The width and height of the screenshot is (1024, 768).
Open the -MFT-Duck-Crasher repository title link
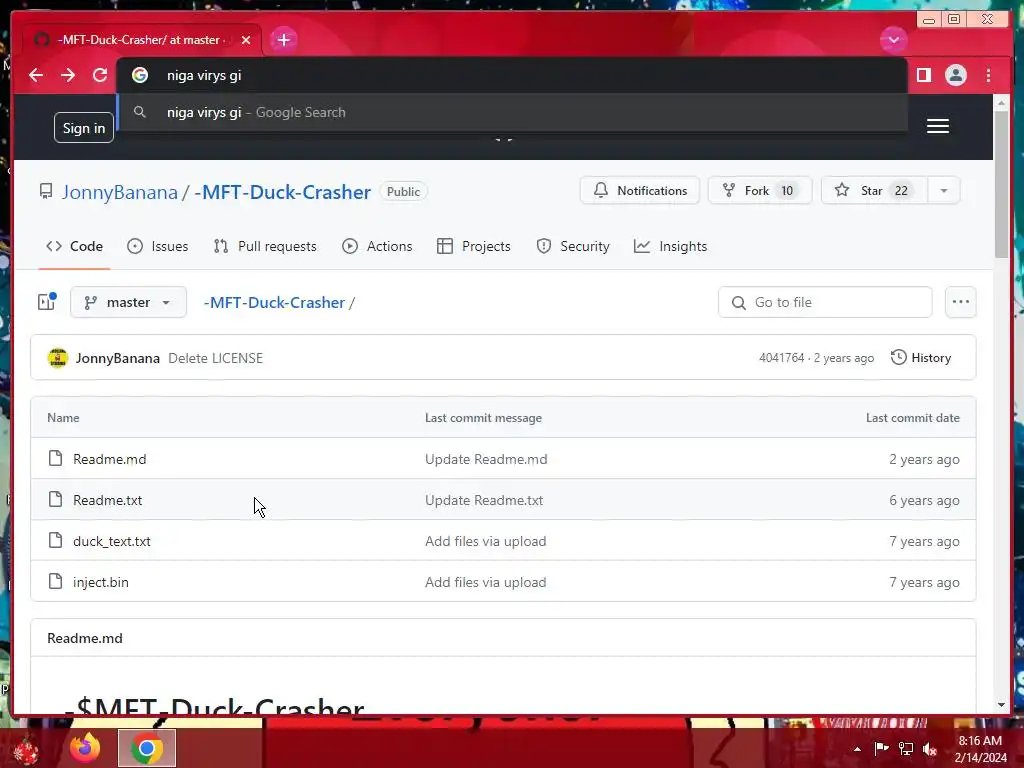pos(283,192)
